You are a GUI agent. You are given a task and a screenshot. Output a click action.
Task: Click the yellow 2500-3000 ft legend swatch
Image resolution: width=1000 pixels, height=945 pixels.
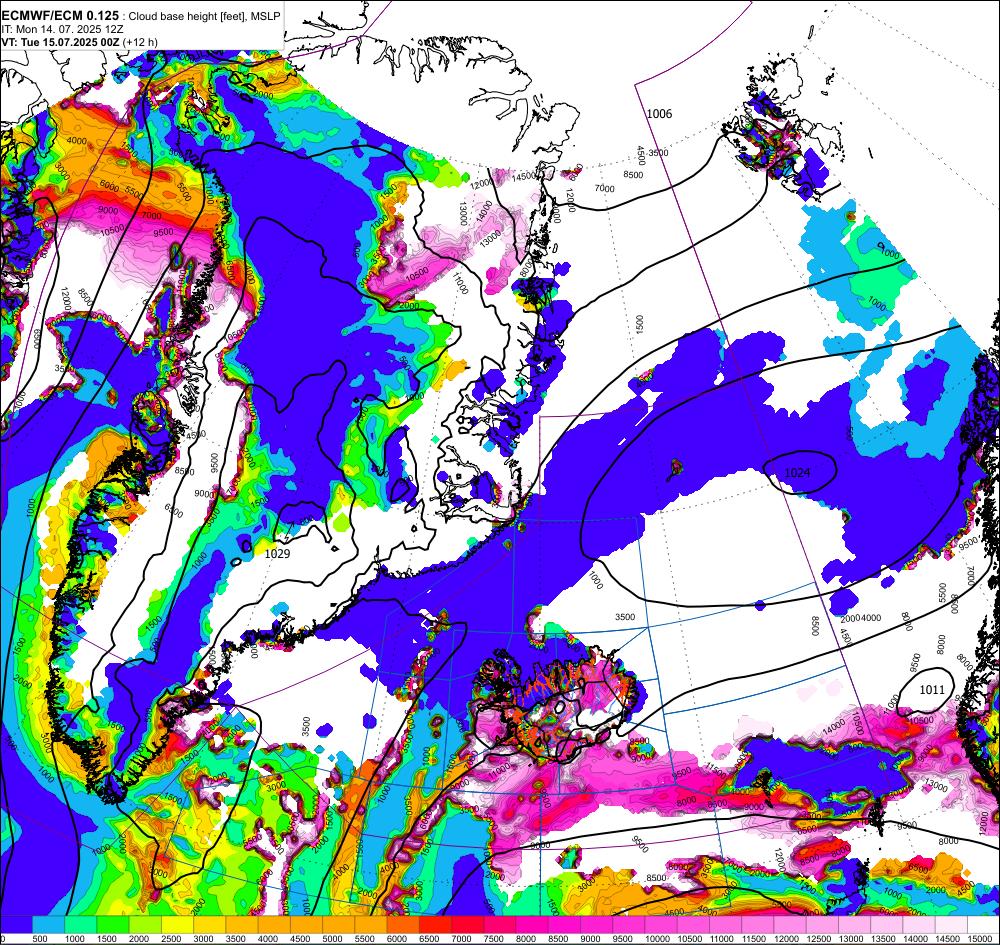tap(178, 925)
